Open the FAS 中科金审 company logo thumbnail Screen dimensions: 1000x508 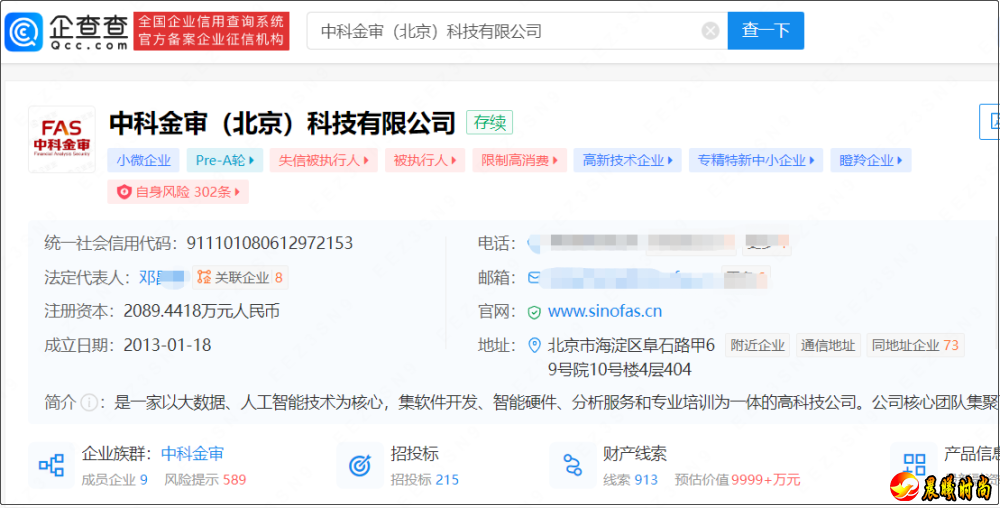pos(62,139)
